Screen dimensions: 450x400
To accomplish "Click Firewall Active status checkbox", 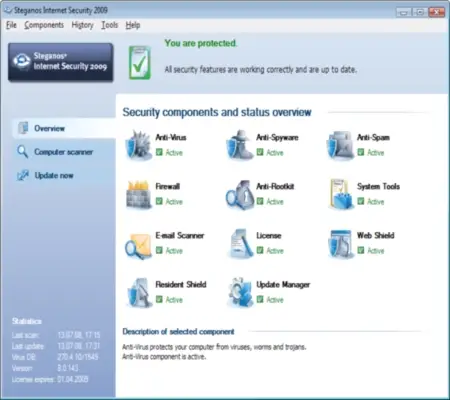I will point(159,201).
